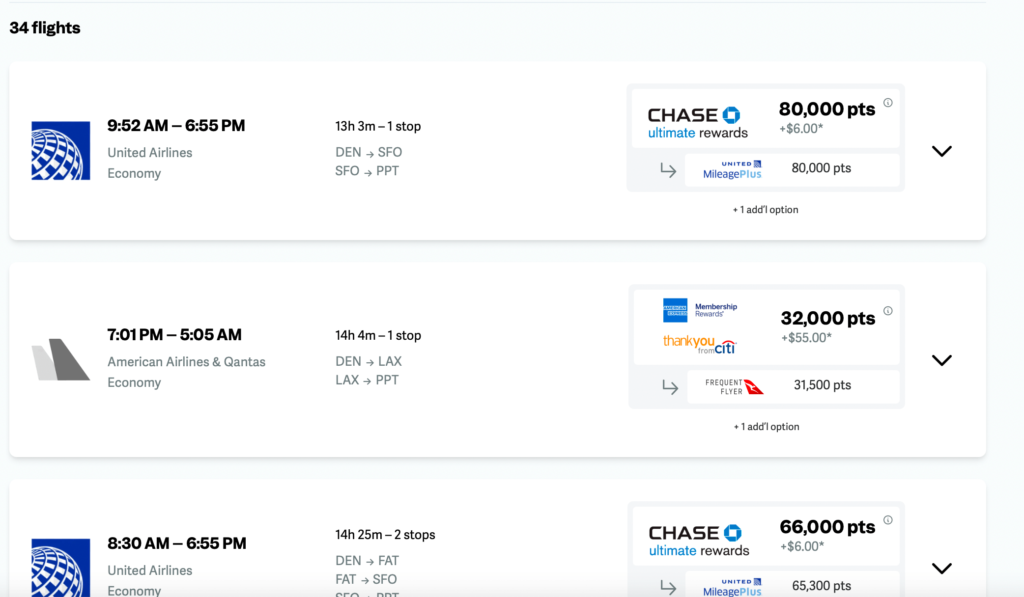The image size is (1024, 597).
Task: Show additional options for the 32,000 pts flight
Action: pos(766,426)
